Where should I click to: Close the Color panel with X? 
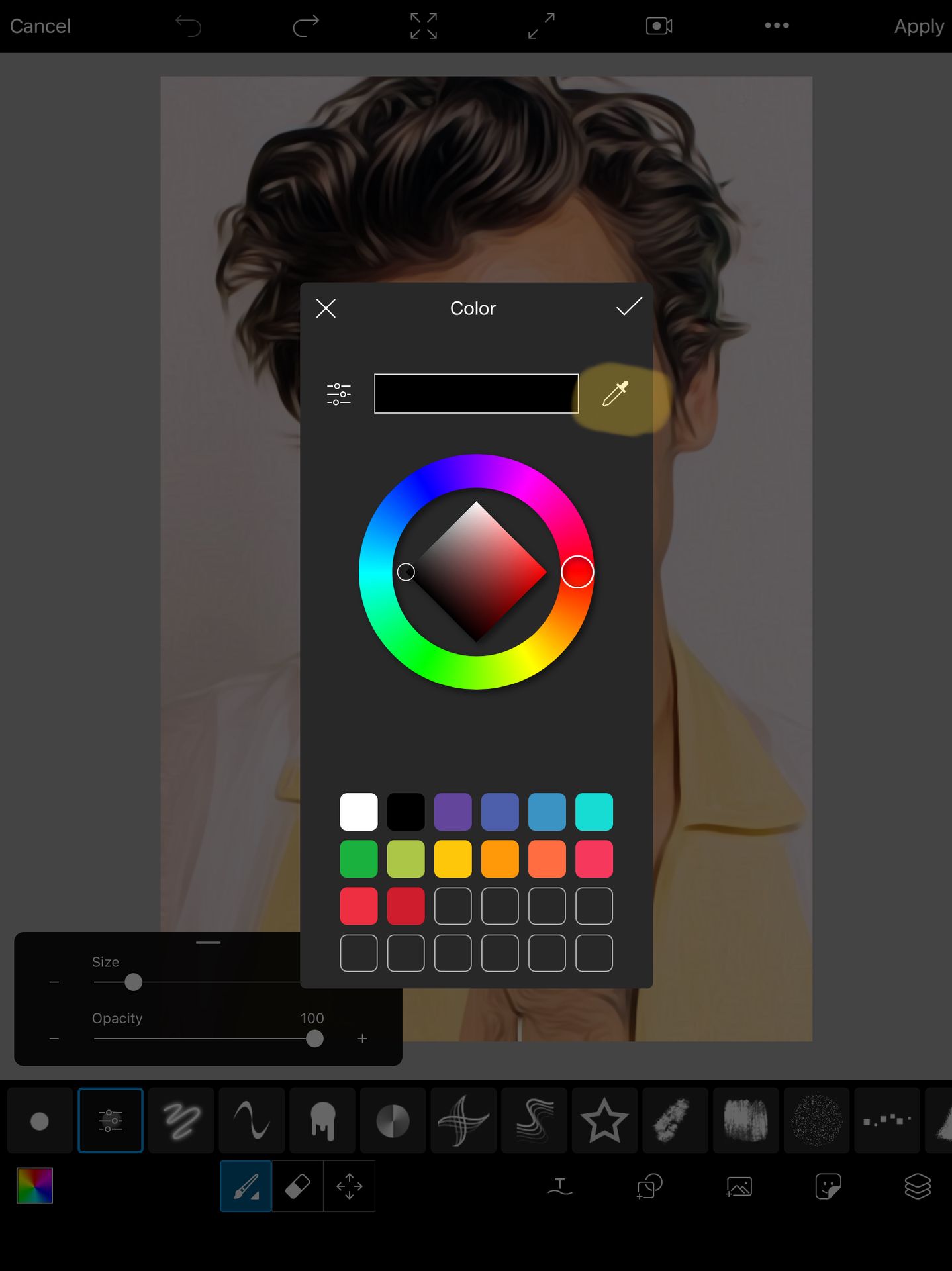[x=326, y=308]
